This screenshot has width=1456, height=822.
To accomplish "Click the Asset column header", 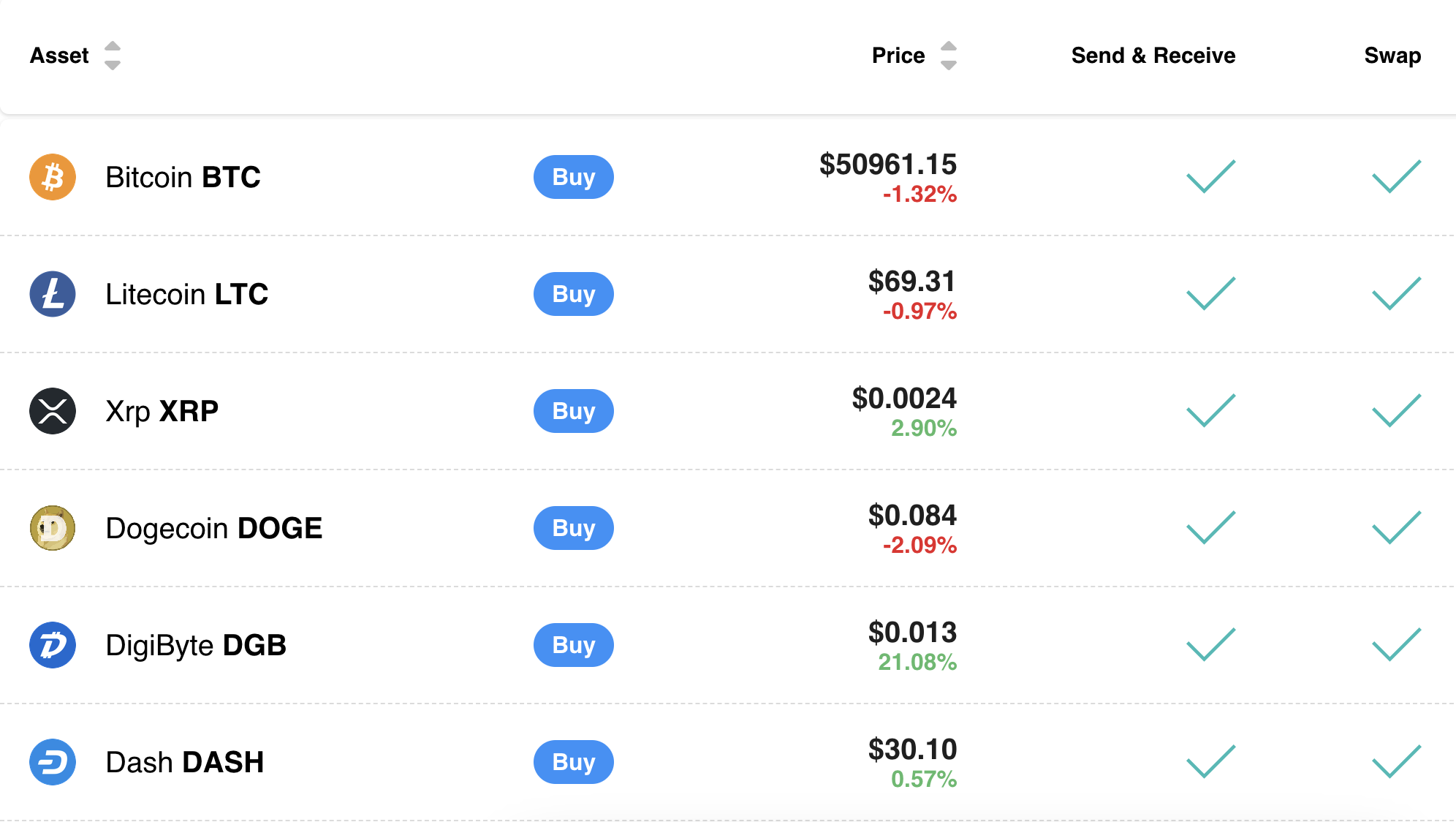I will coord(59,56).
